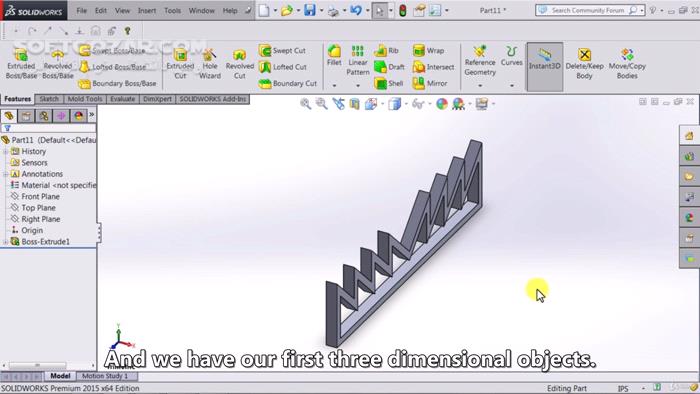Expand the Reference Geometry dropdown

(x=480, y=85)
